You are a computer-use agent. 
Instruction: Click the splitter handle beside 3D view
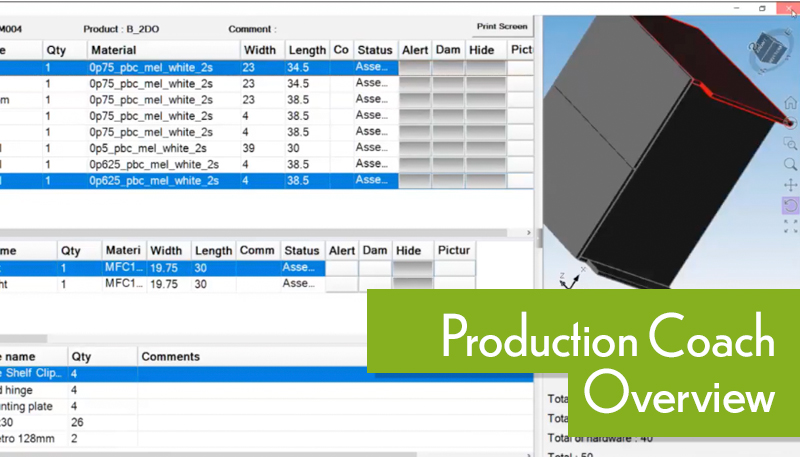538,238
